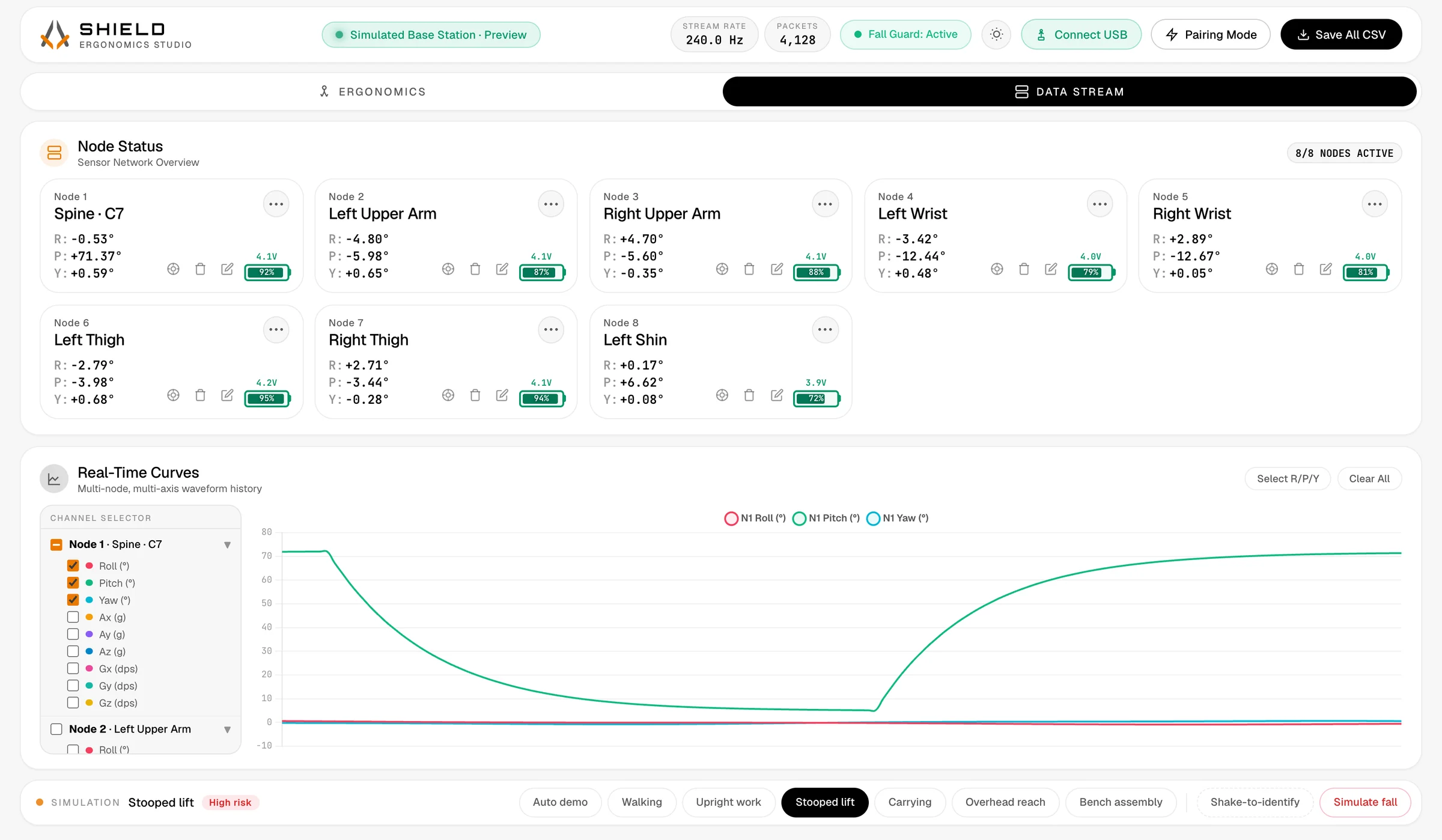
Task: Click the Connect USB button
Action: point(1081,34)
